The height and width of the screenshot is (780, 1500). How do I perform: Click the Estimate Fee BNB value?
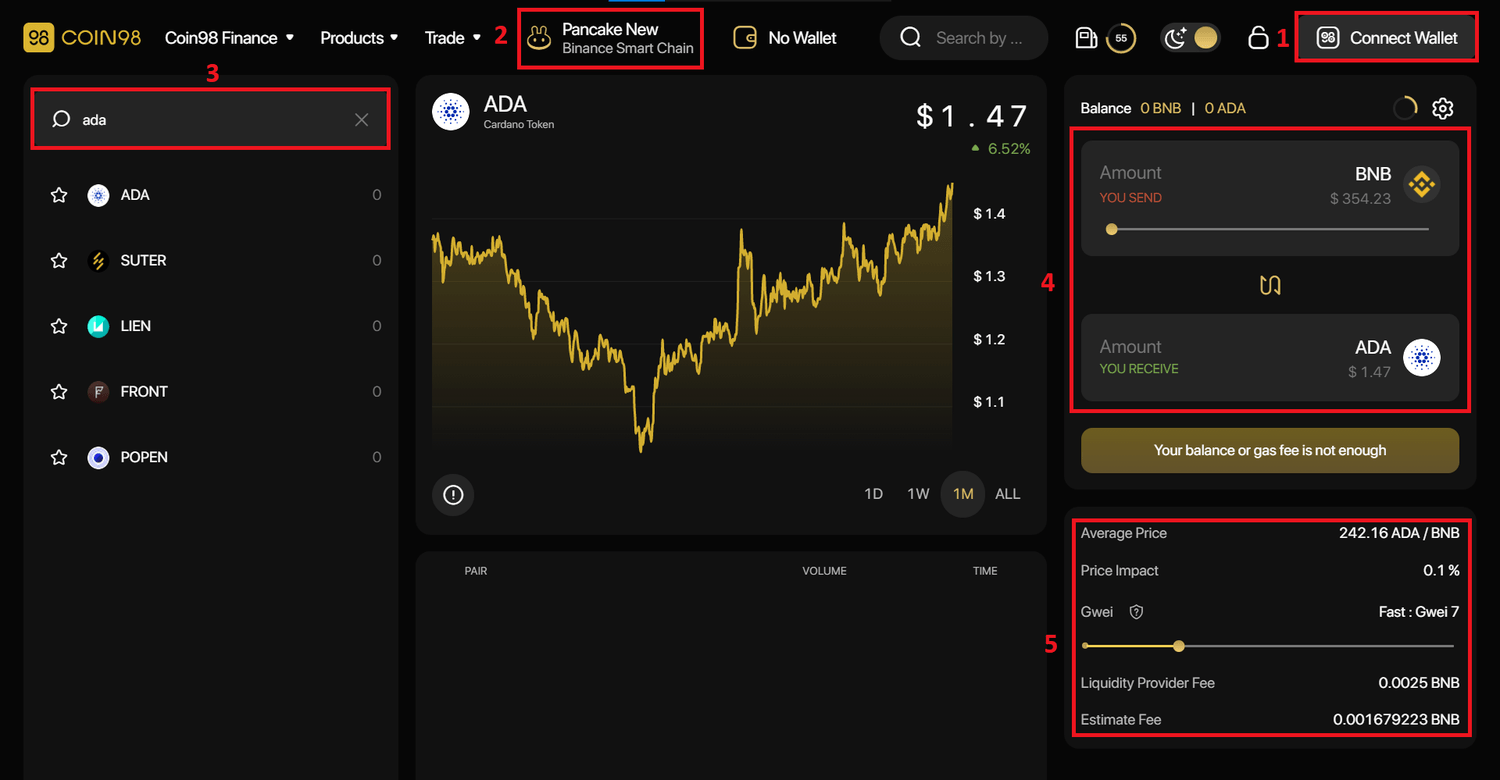point(1396,720)
